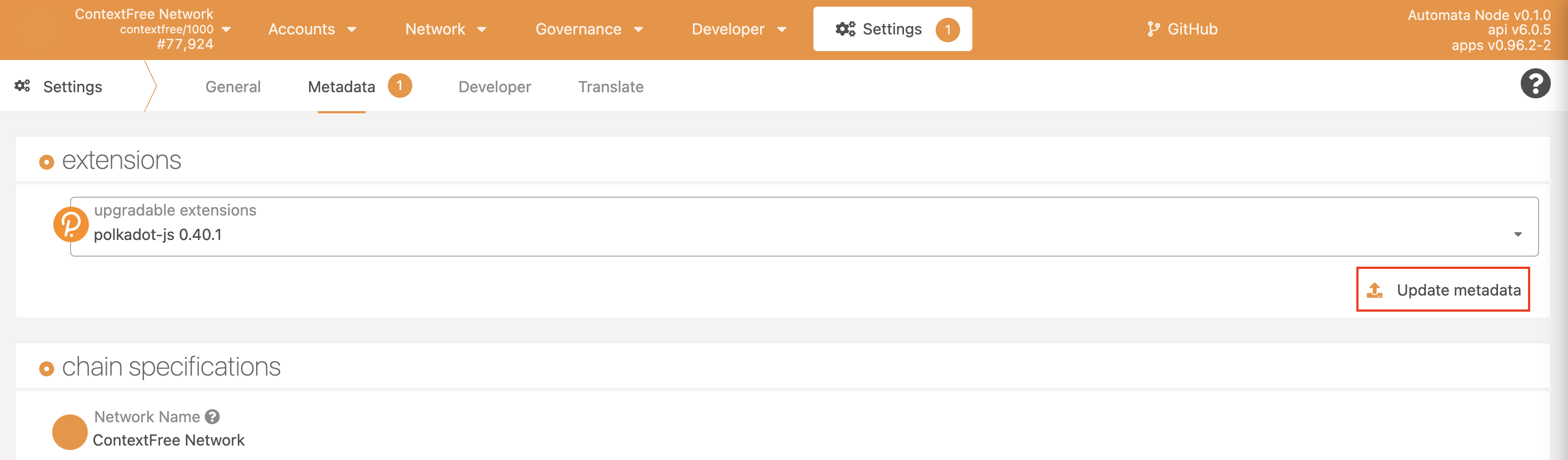Open the GitHub link
This screenshot has height=460, width=1568.
1182,29
